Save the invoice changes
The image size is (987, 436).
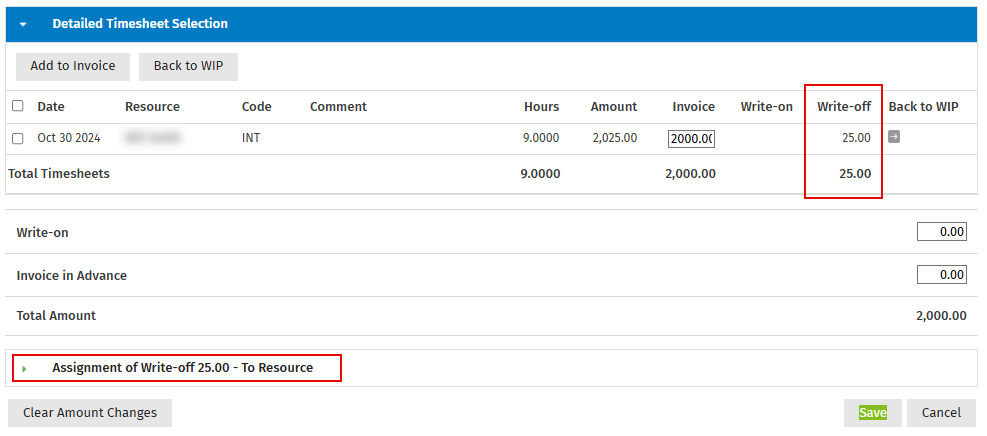pos(873,413)
